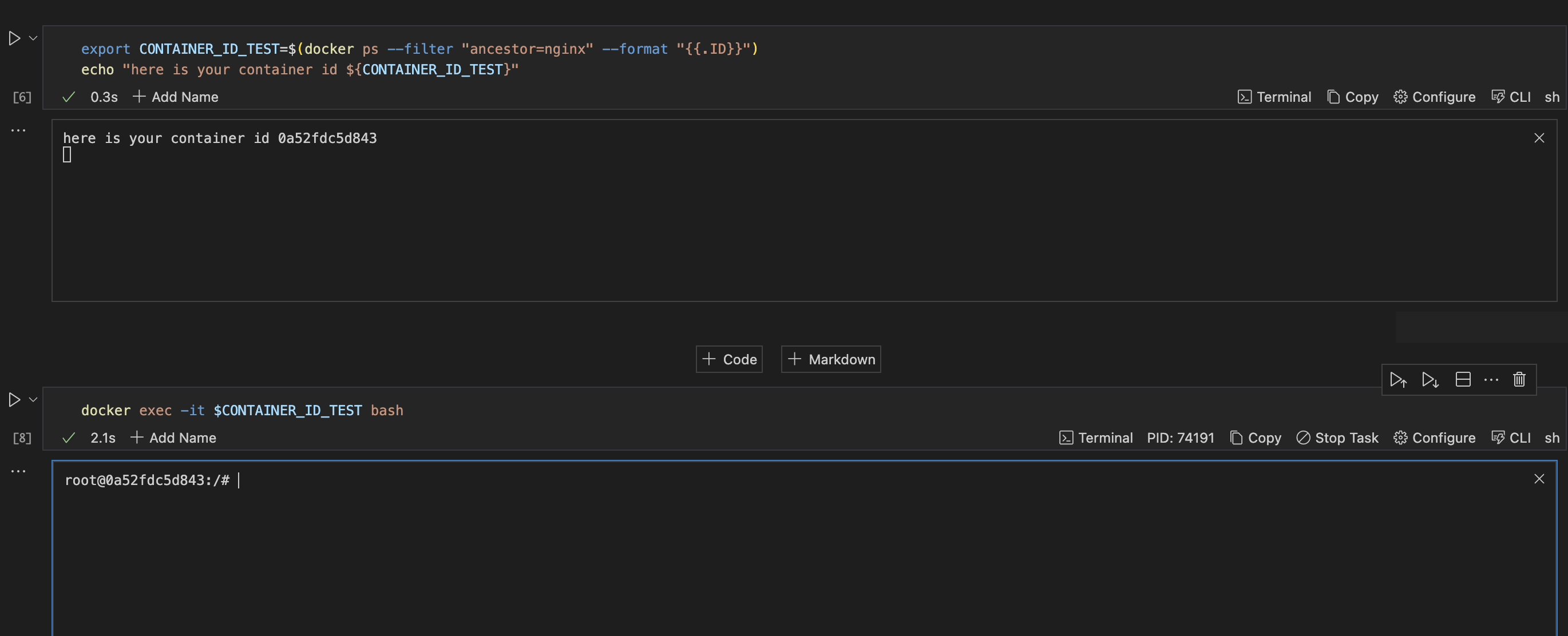Execute cells above using run-above icon
The width and height of the screenshot is (1568, 636).
click(x=1399, y=379)
